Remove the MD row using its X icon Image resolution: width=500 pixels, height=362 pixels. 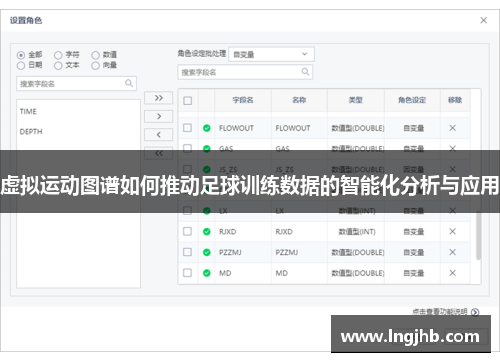452,273
